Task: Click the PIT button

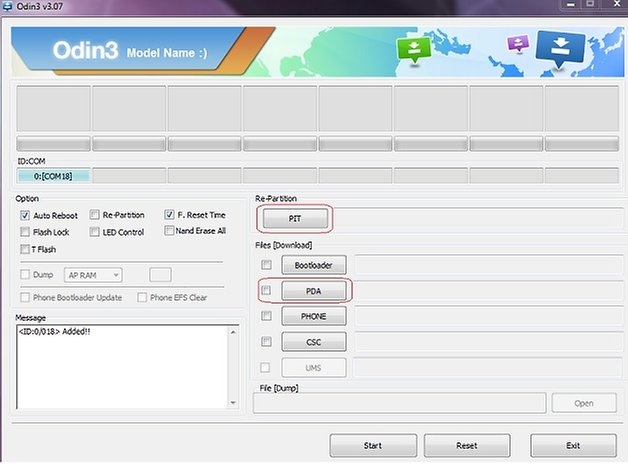Action: [295, 219]
